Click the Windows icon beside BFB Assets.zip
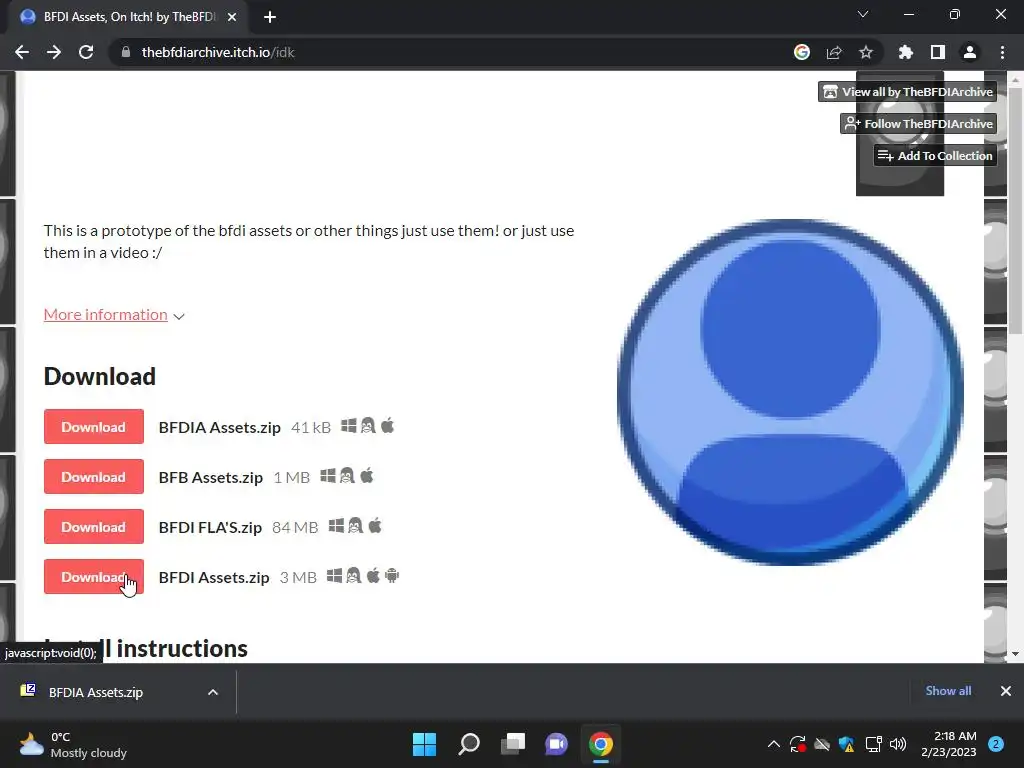The width and height of the screenshot is (1024, 768). (x=328, y=475)
